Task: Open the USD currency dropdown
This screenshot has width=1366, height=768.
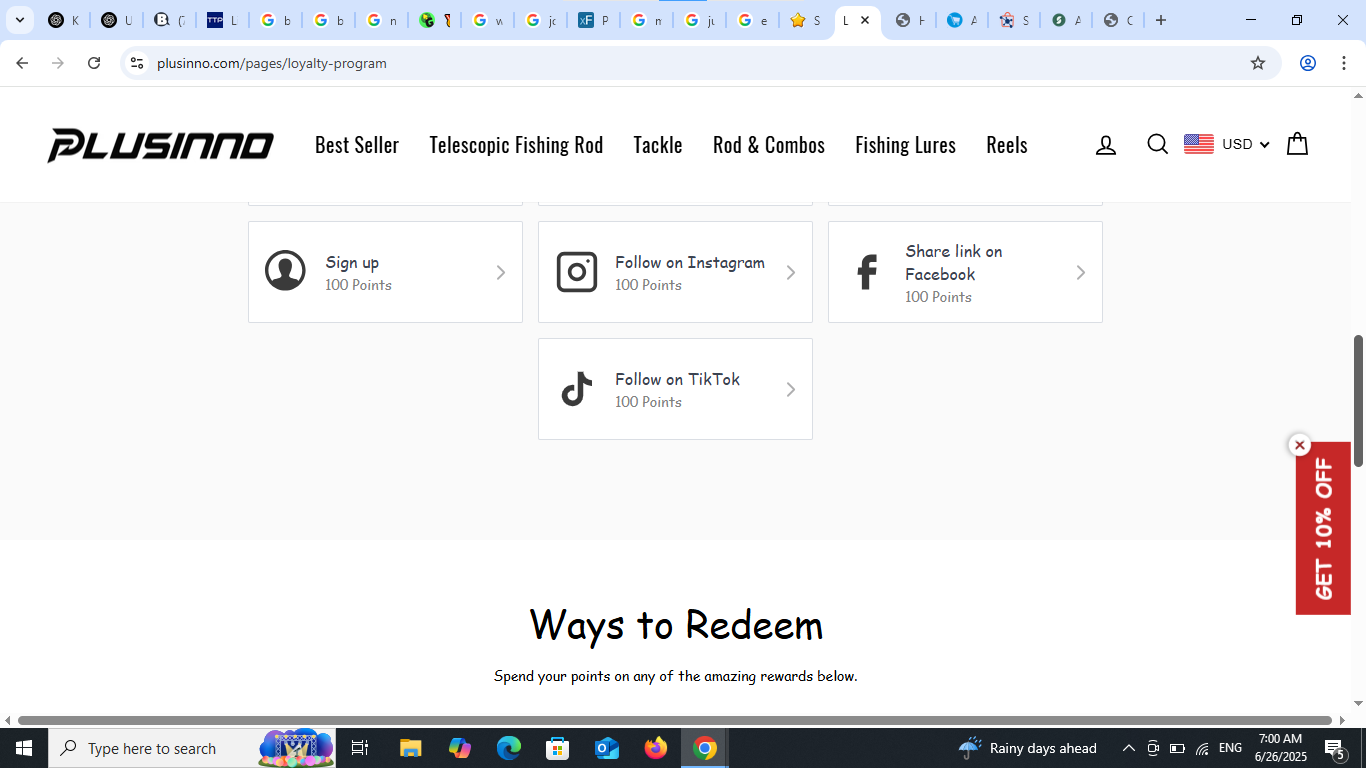Action: coord(1245,144)
